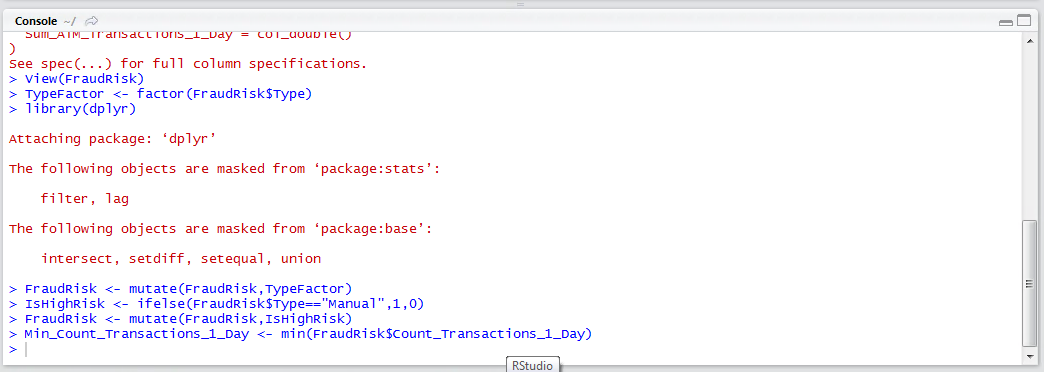This screenshot has width=1044, height=372.
Task: Click the console scrollbar thumb
Action: click(x=1029, y=283)
